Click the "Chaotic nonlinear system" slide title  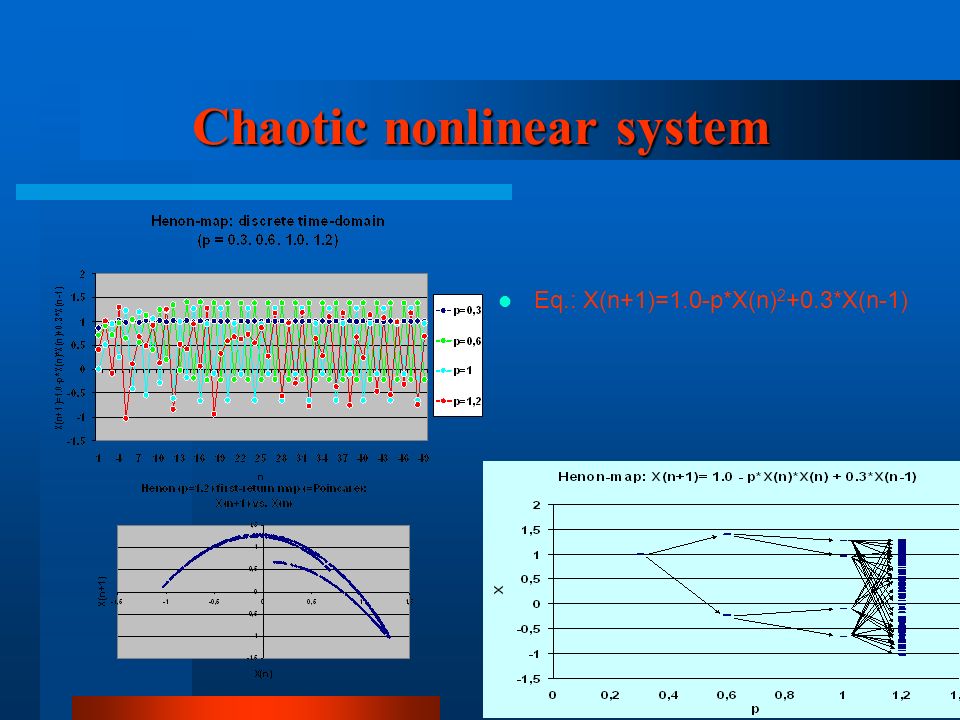click(x=481, y=128)
